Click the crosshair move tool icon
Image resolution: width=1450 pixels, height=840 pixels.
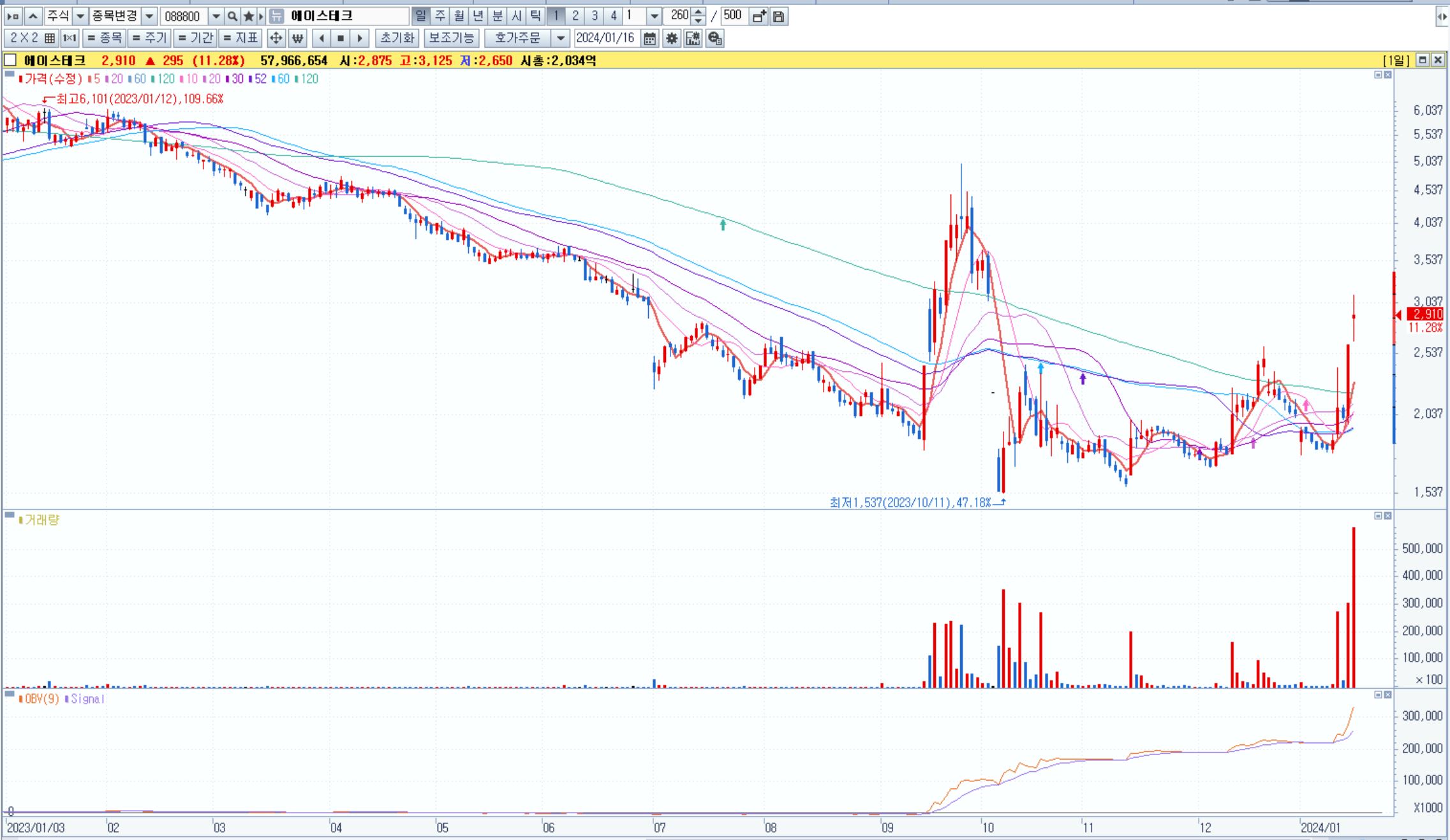[276, 38]
